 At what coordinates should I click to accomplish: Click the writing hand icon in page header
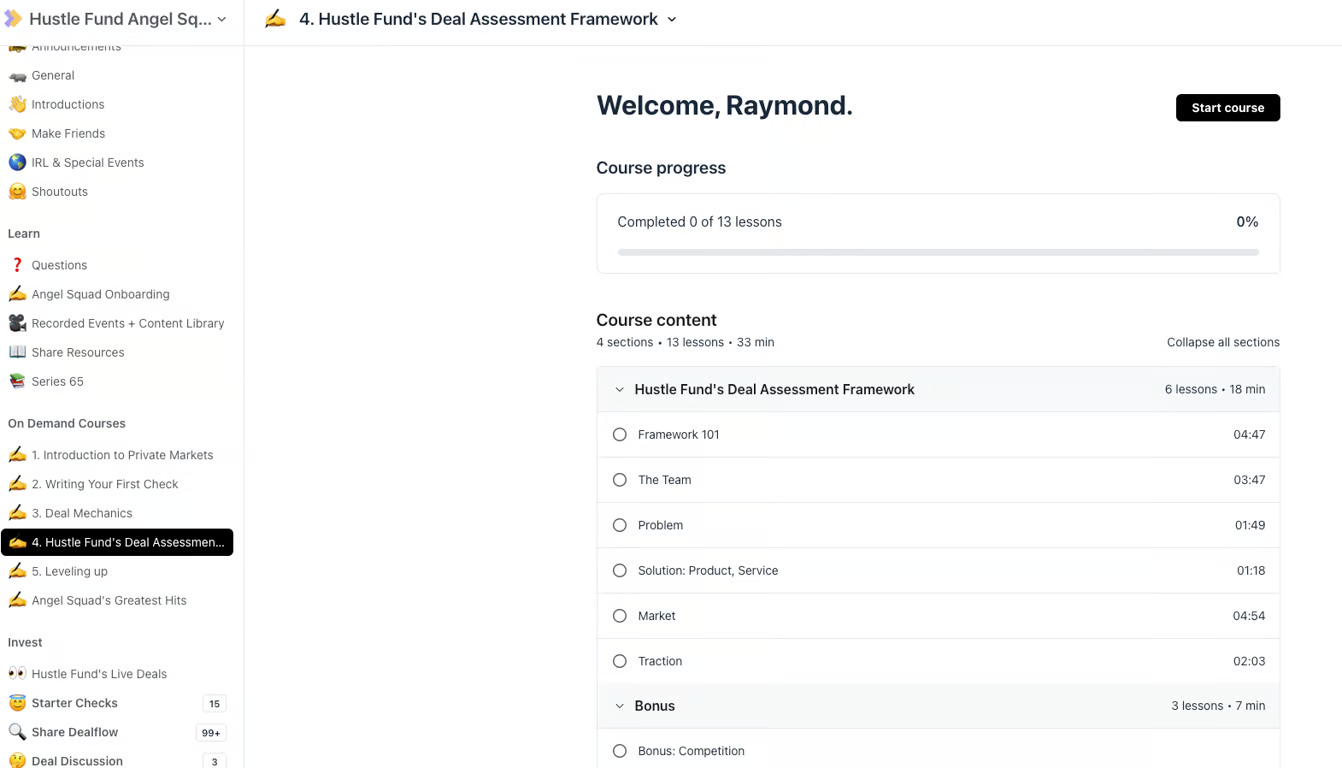click(275, 19)
